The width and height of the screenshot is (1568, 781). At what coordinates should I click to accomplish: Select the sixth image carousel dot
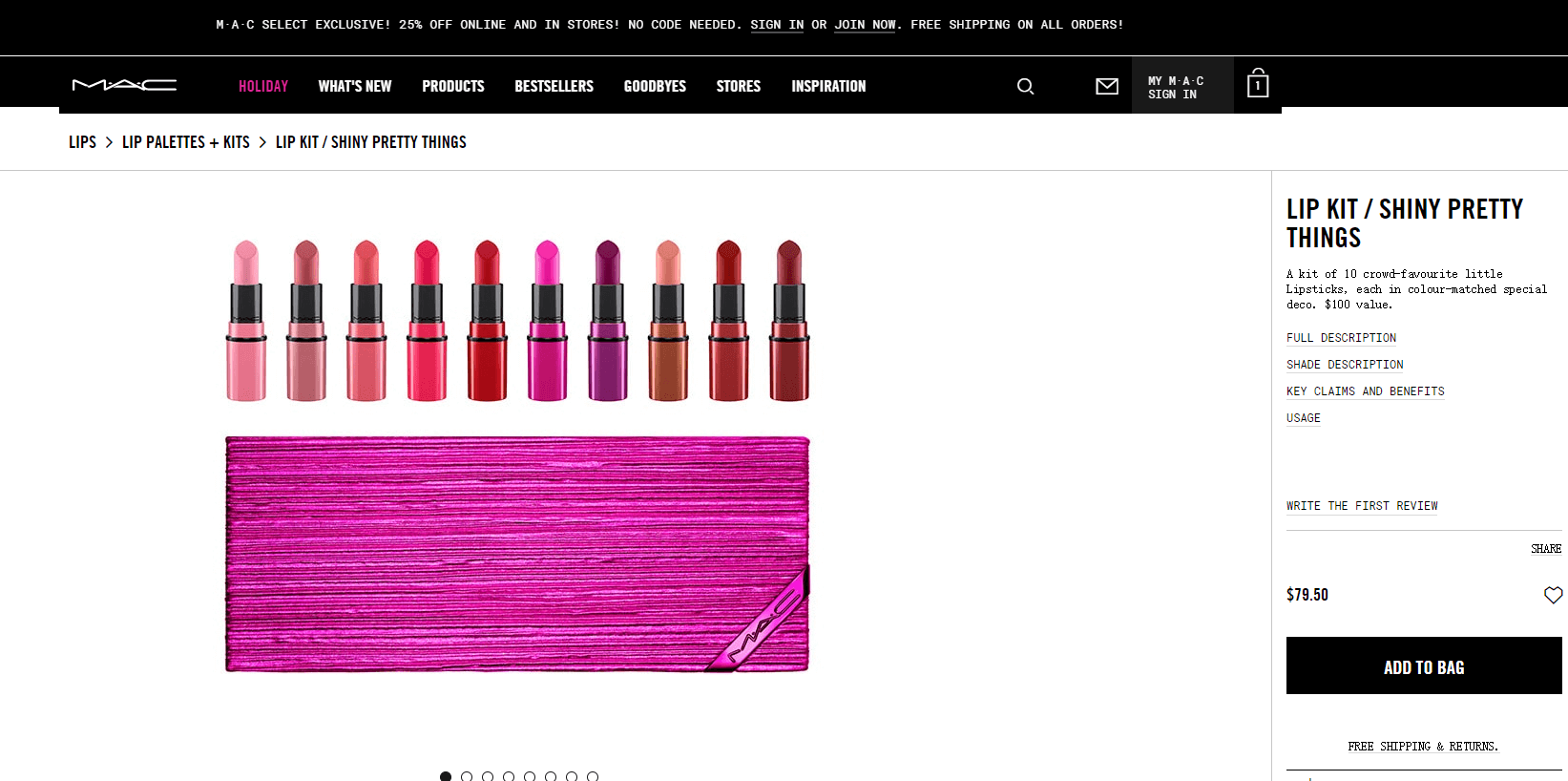click(551, 776)
